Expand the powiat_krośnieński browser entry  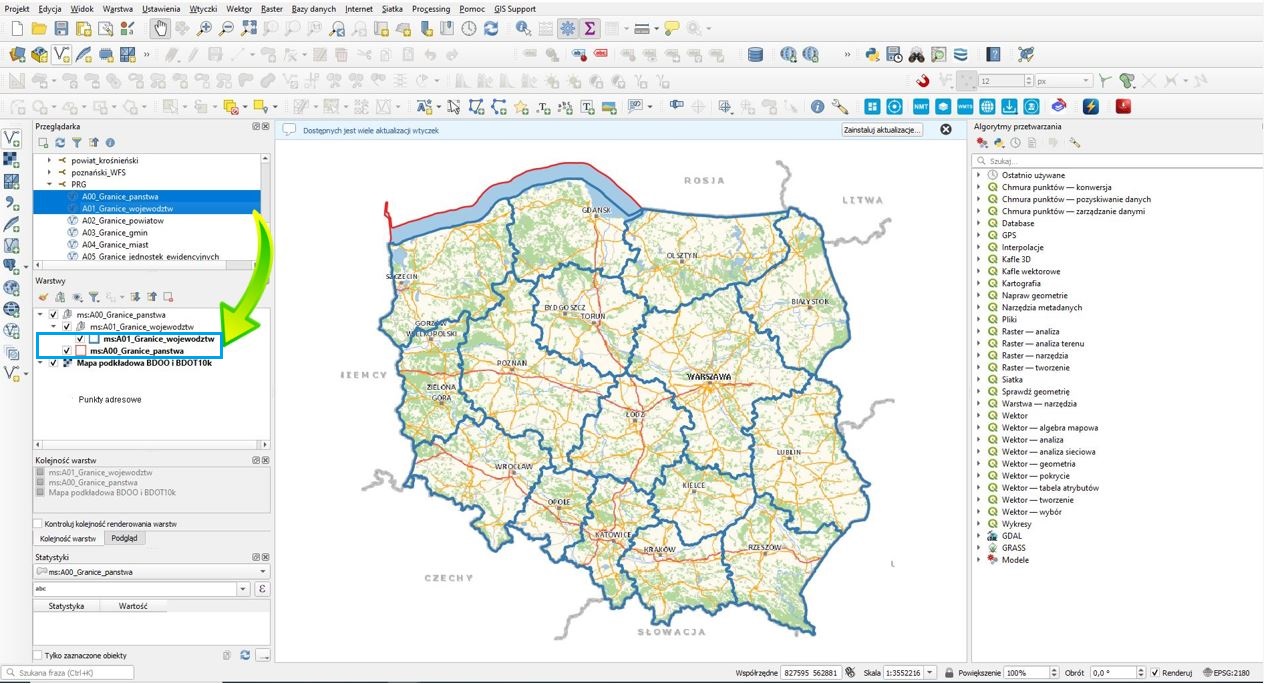(x=48, y=160)
